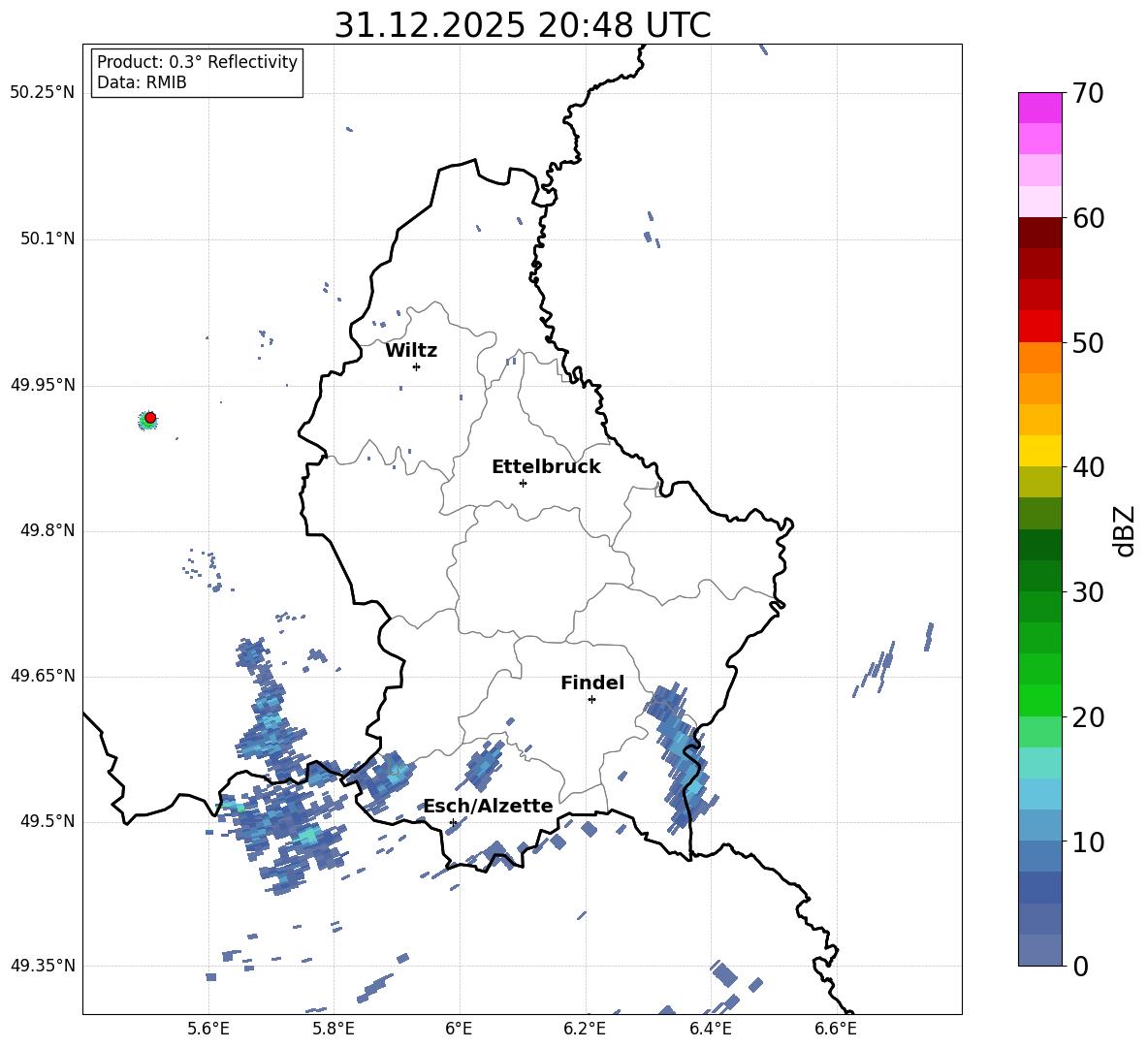Click the 5.8°E longitude label
The image size is (1148, 1048).
tap(334, 1030)
